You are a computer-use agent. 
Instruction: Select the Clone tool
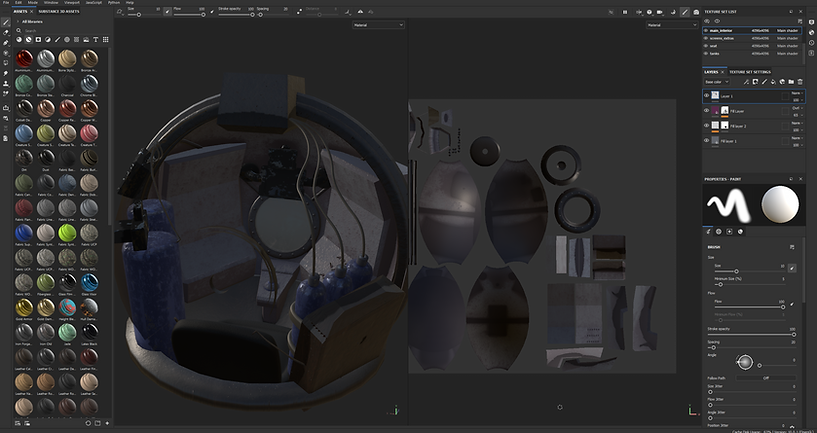[x=6, y=83]
